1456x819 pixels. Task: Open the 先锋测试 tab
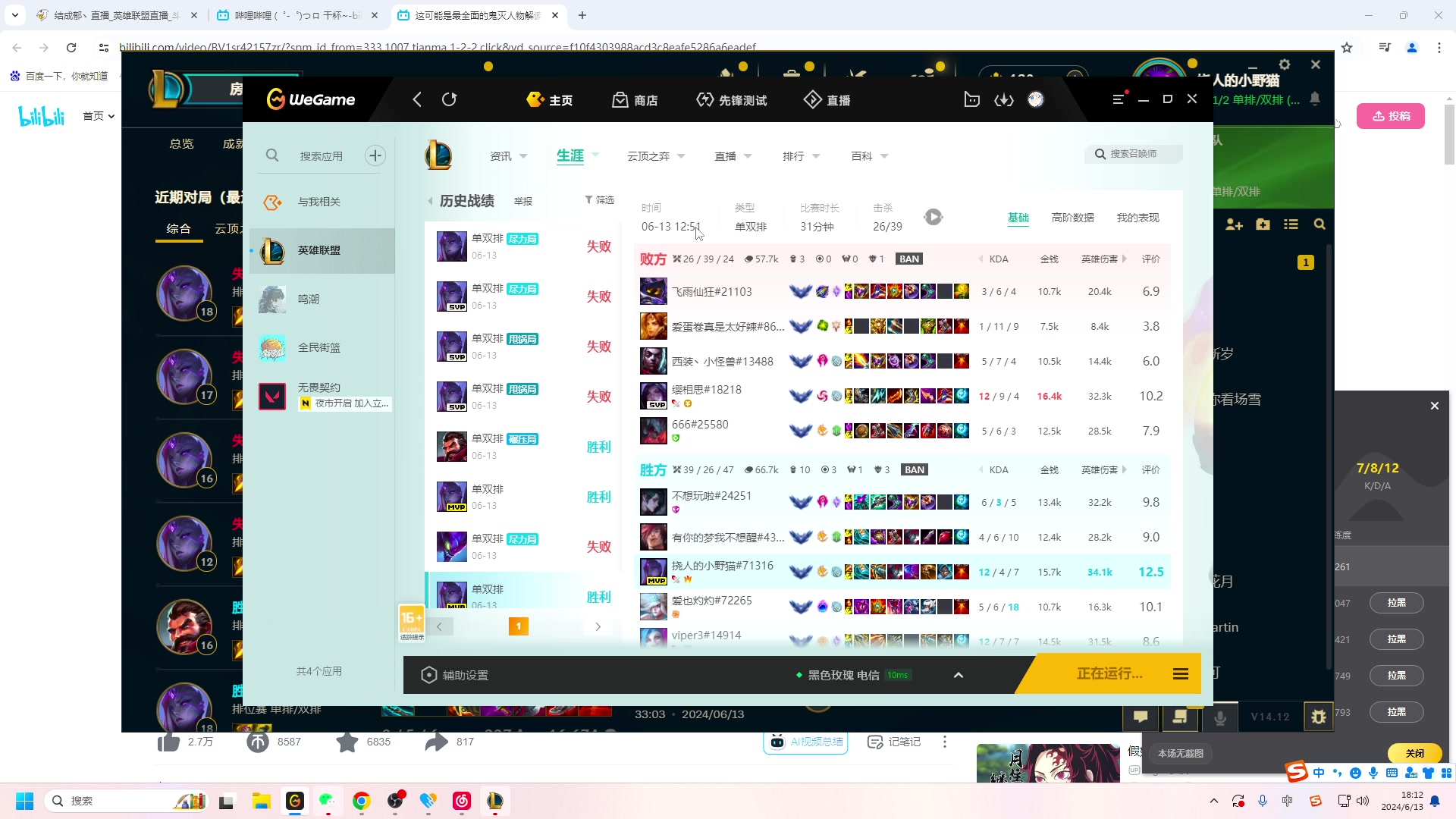732,100
